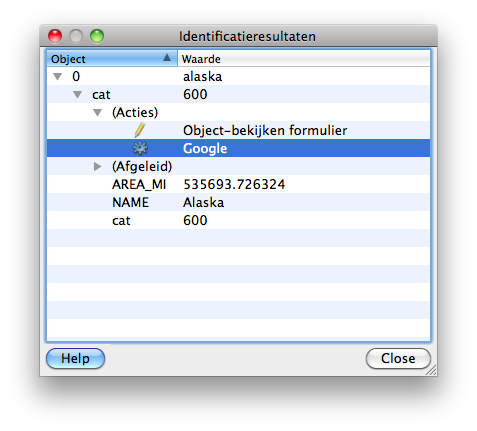Click the 535693.726324 value
The width and height of the screenshot is (477, 431).
(x=234, y=184)
